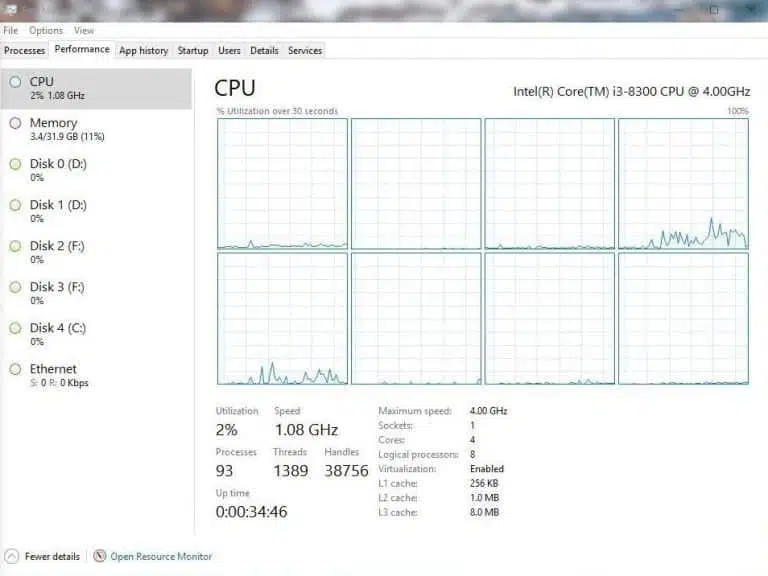Open the Options menu
768x576 pixels.
(46, 30)
